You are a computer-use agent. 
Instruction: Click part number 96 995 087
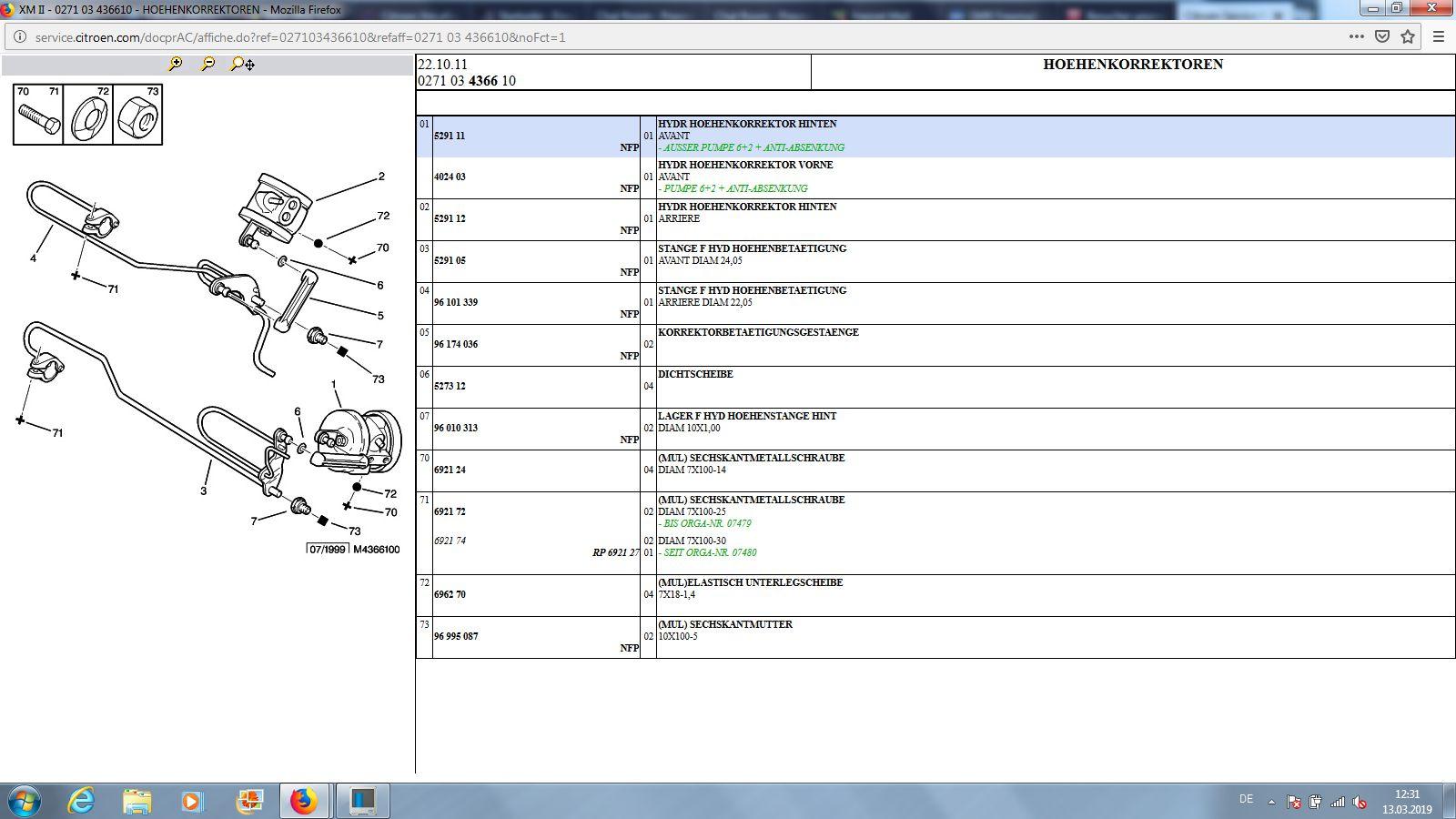[456, 636]
